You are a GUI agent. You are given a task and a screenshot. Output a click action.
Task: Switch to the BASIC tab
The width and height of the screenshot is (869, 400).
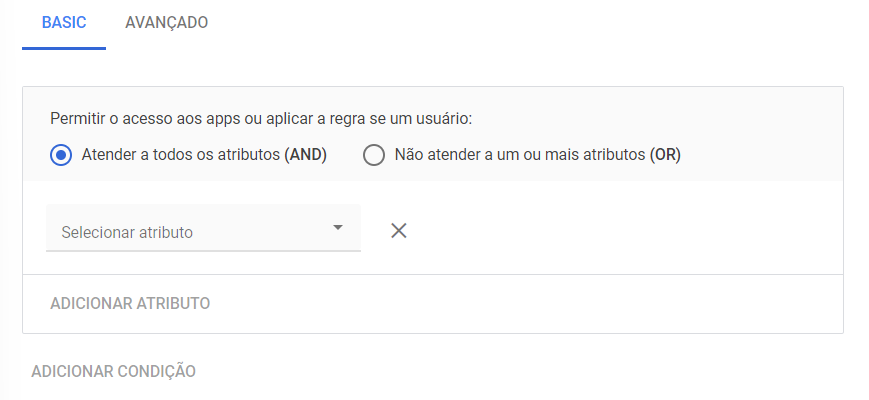(x=64, y=23)
